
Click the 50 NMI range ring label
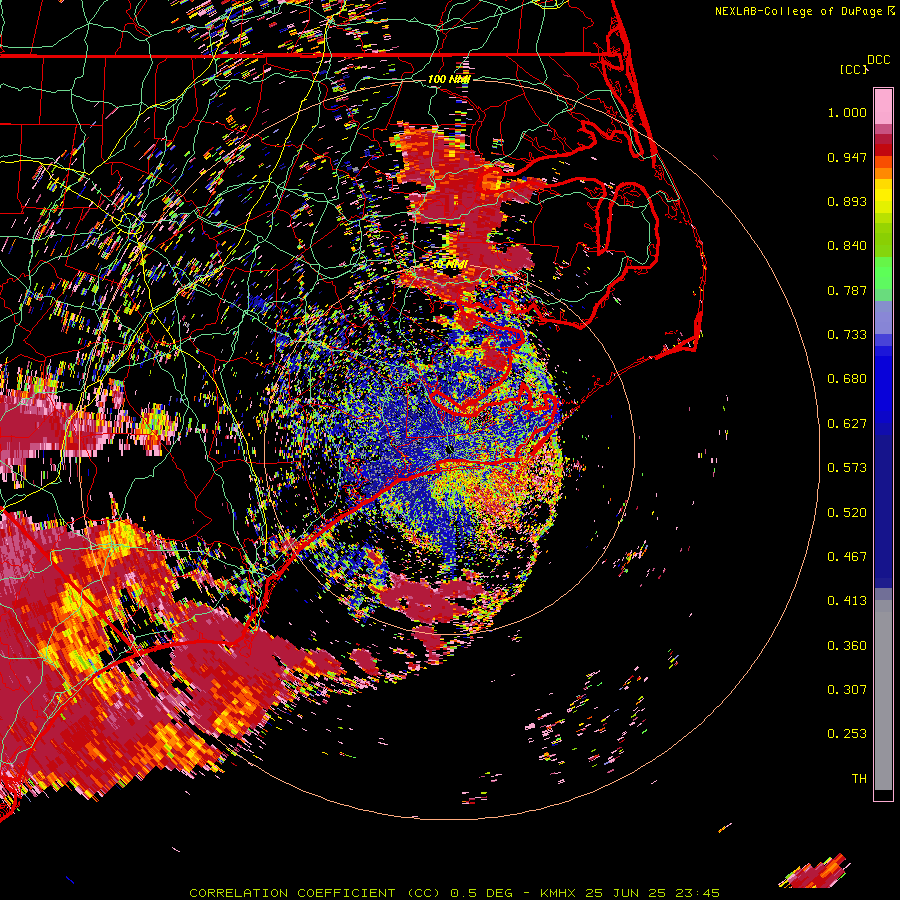point(449,265)
